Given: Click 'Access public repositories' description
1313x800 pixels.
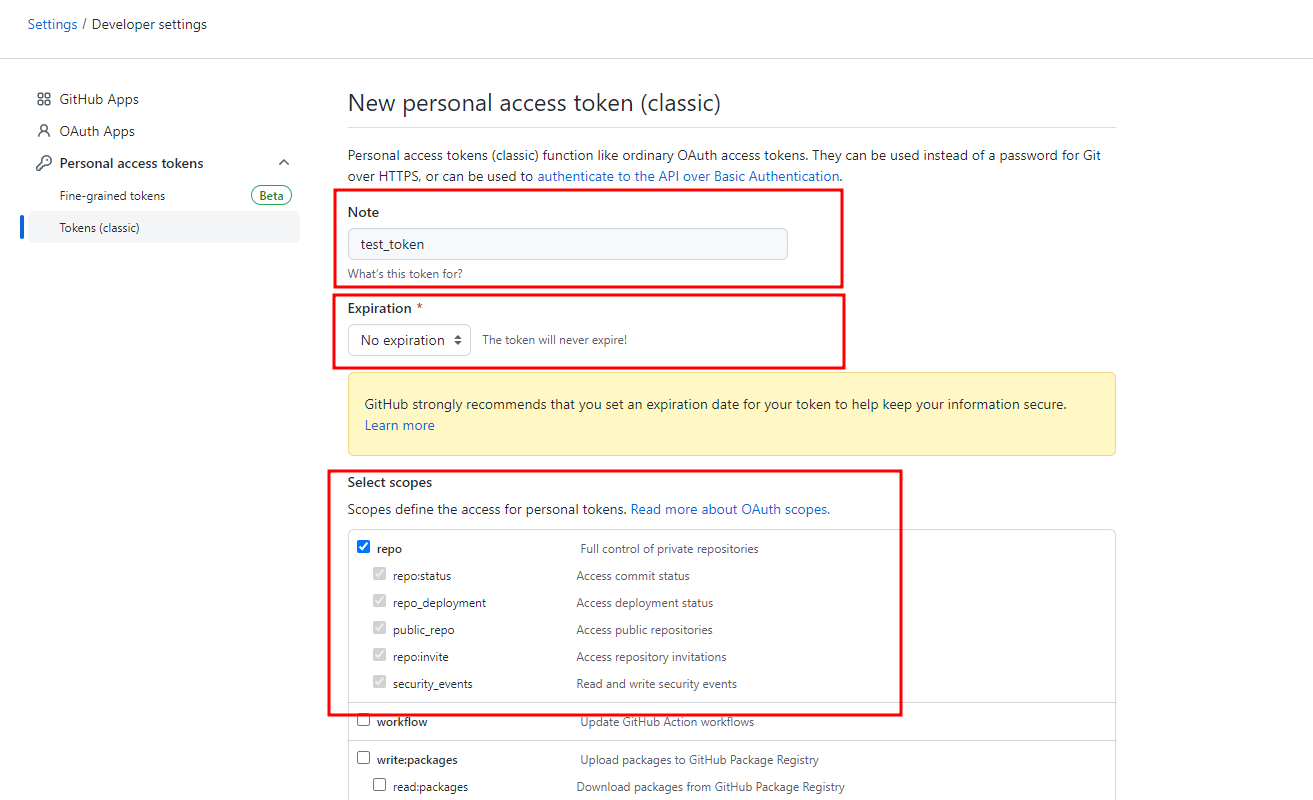Looking at the screenshot, I should click(644, 630).
